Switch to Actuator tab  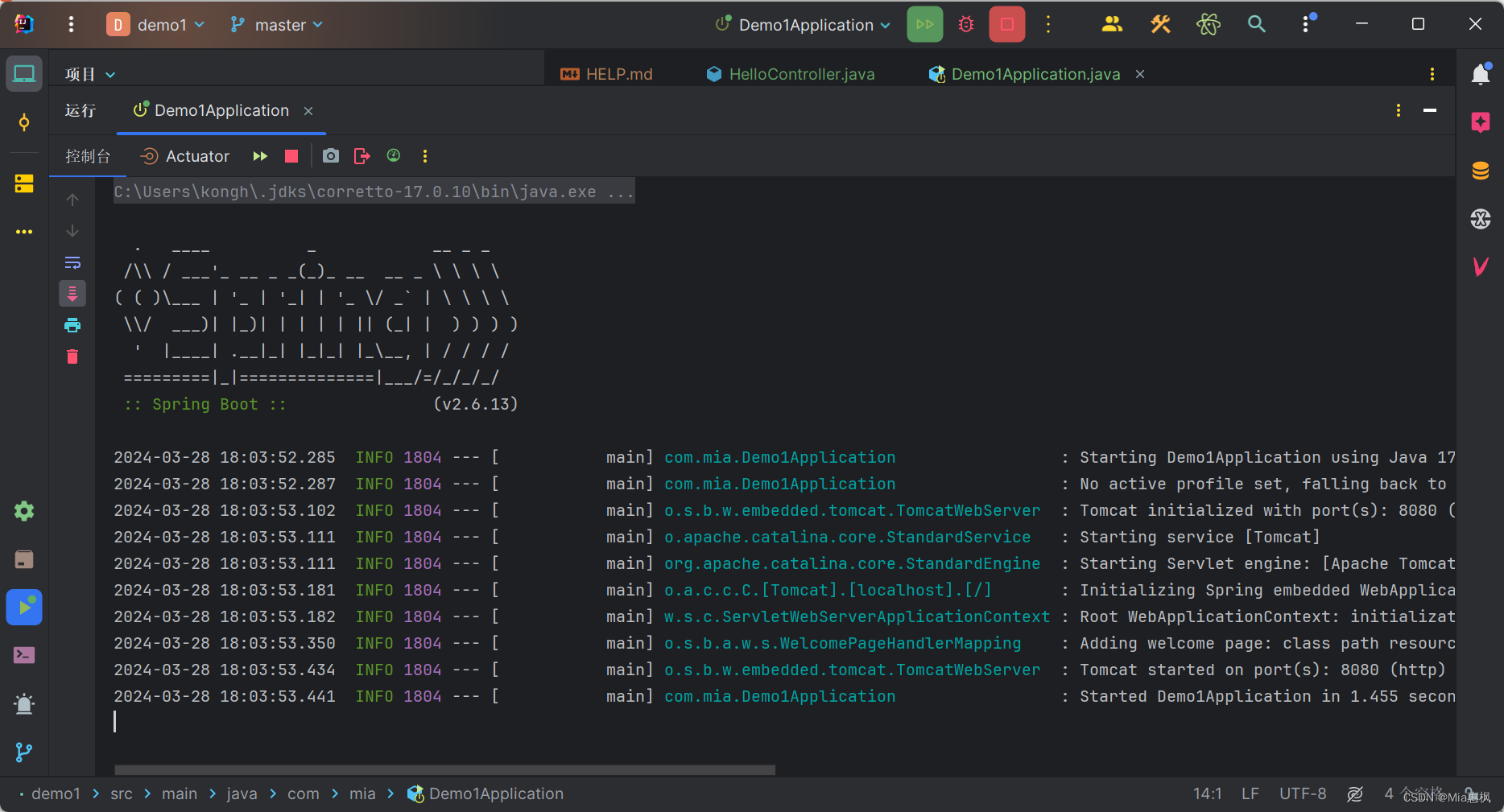tap(185, 156)
